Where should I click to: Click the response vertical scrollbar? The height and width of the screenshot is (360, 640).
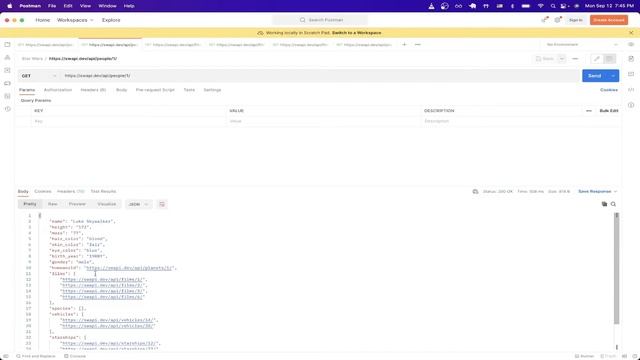[616, 269]
